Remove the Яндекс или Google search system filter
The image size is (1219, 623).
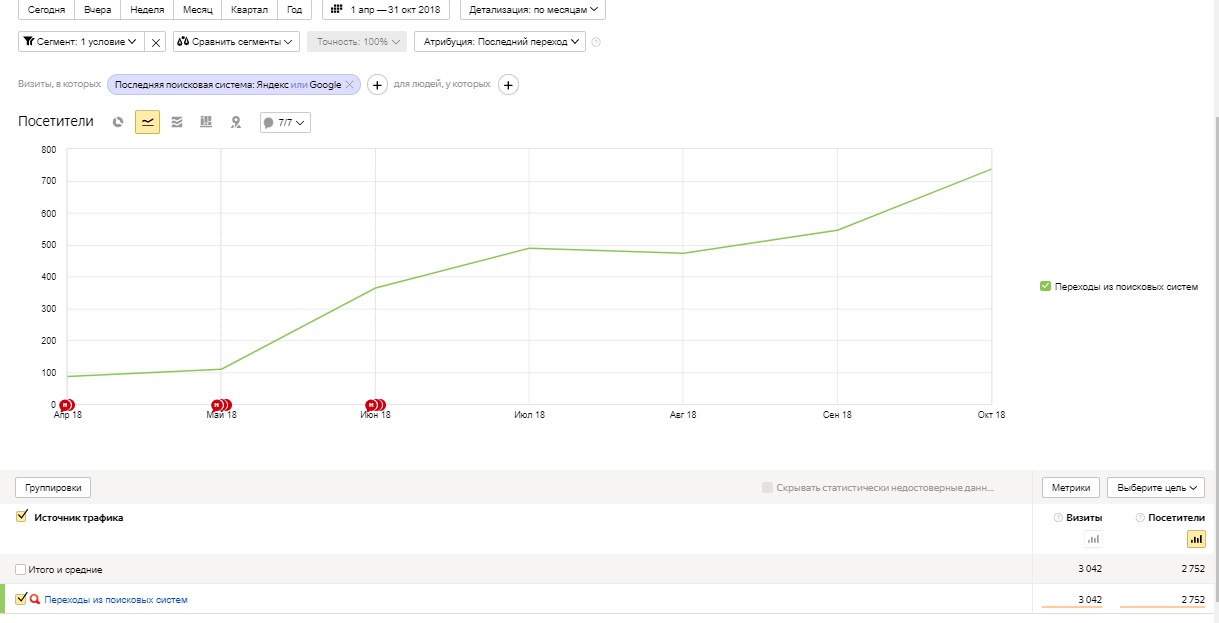pyautogui.click(x=349, y=85)
